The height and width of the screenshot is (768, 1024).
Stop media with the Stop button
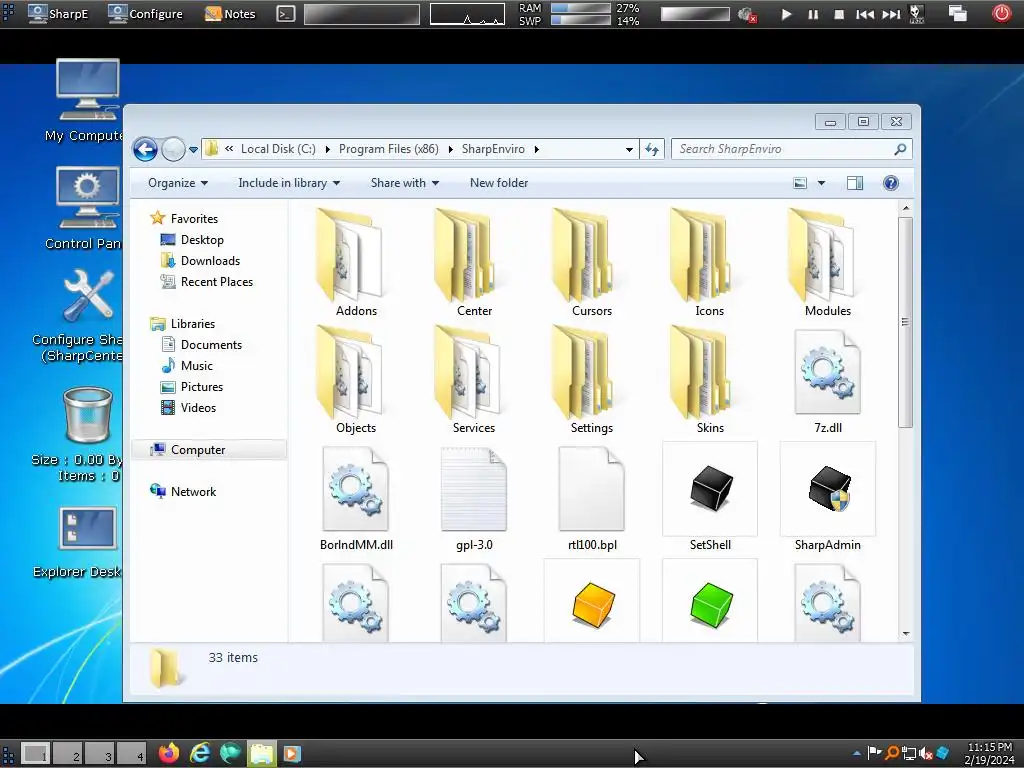[x=839, y=14]
